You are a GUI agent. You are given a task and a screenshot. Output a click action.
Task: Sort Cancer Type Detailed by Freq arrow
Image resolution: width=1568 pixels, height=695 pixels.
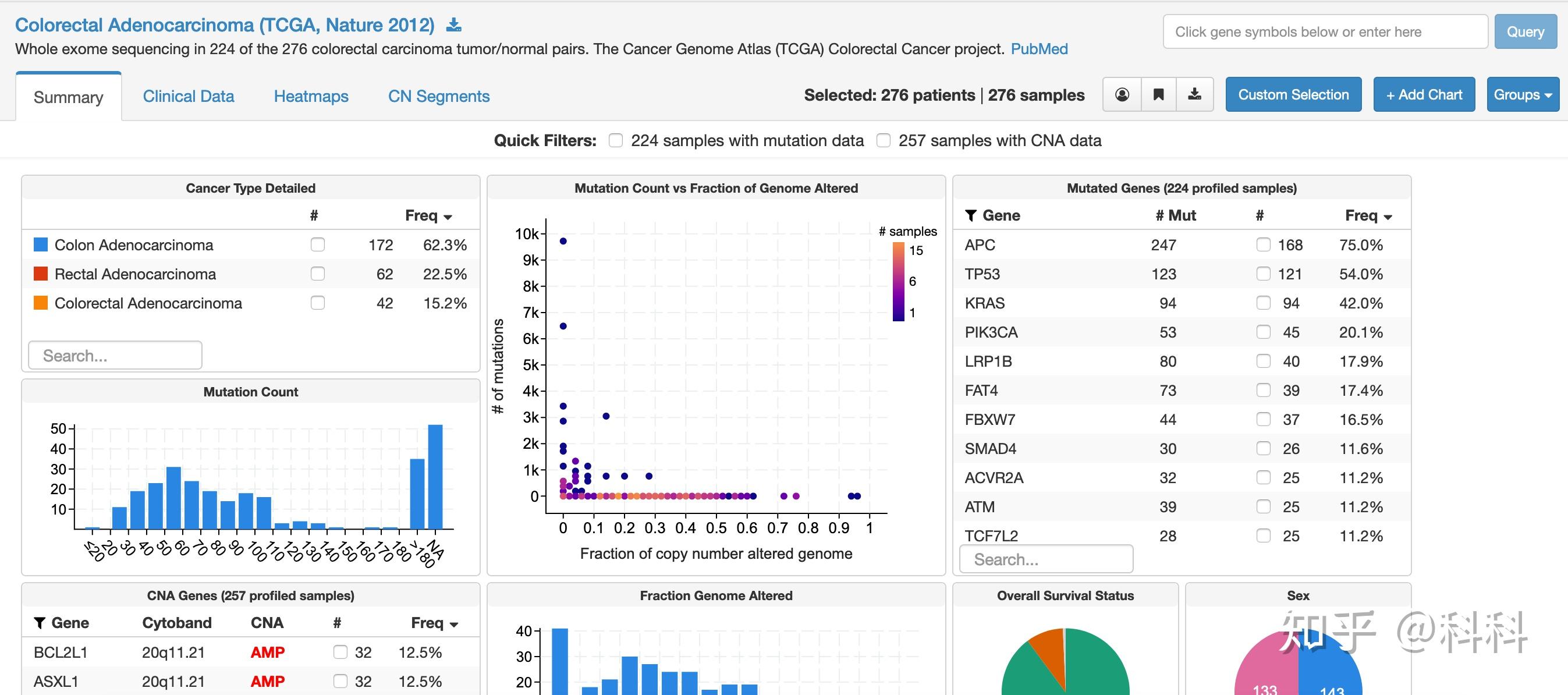tap(448, 217)
